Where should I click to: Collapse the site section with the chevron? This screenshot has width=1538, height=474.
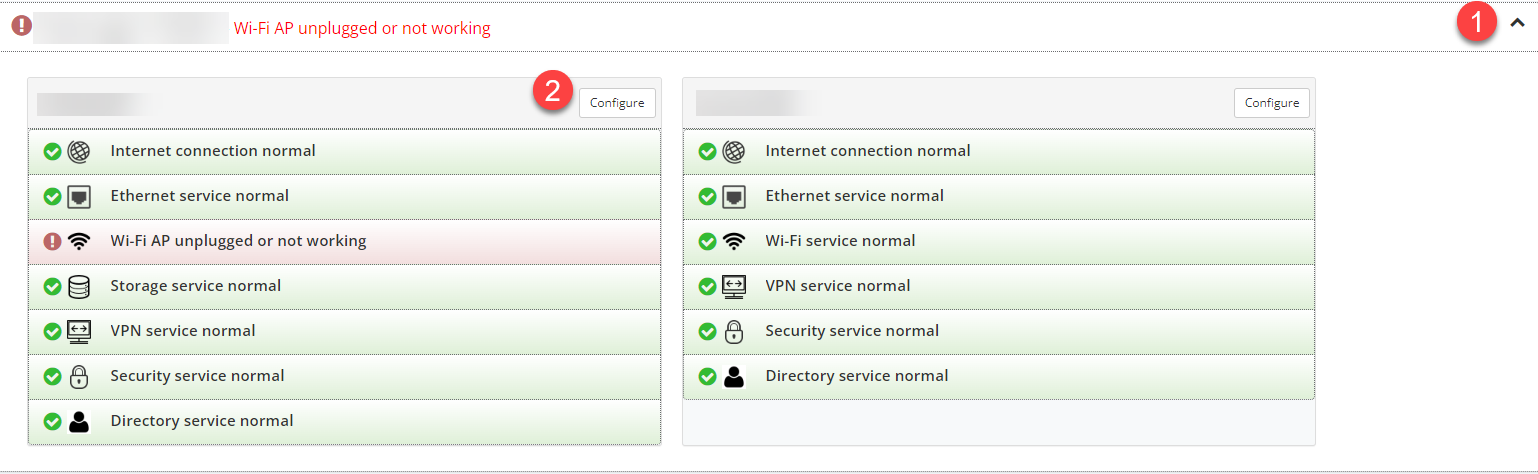[x=1517, y=26]
